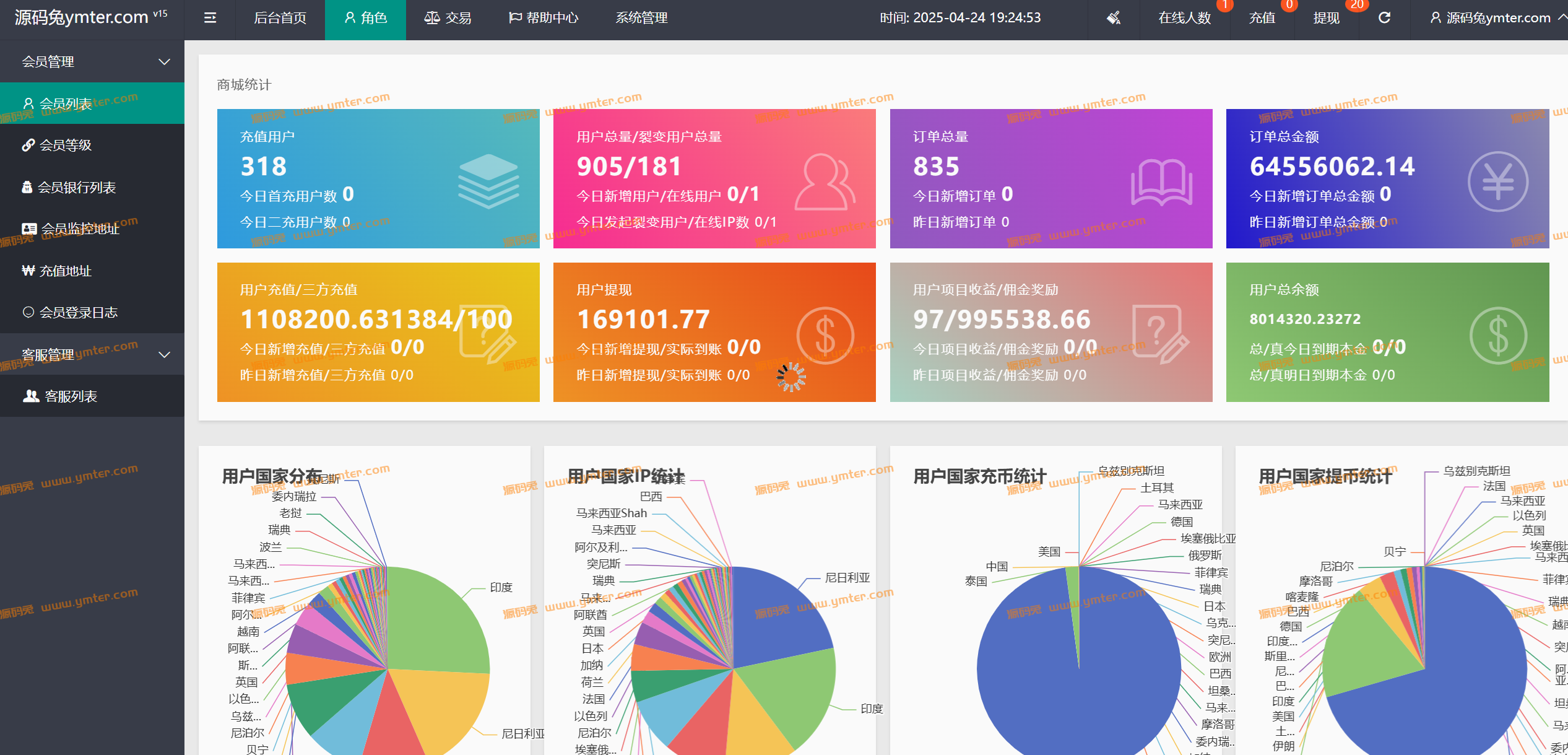1568x755 pixels.
Task: Click the 充值 notification link
Action: tap(1262, 18)
